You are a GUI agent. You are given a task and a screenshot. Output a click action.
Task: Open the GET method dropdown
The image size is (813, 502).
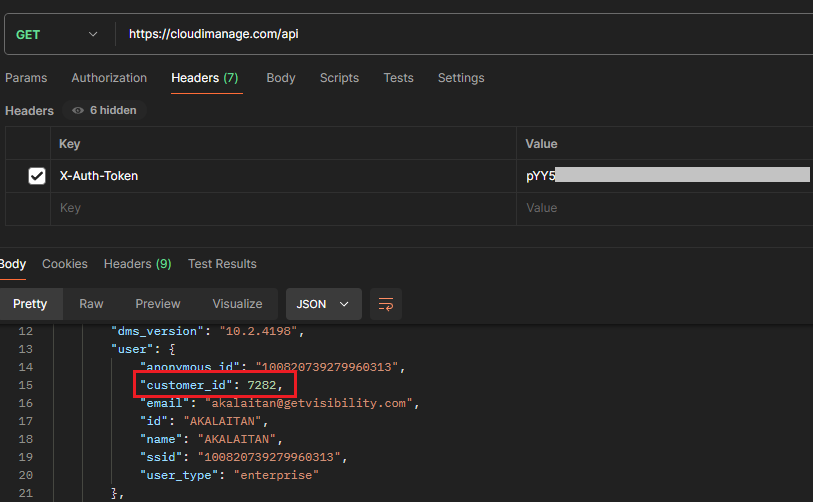[56, 34]
